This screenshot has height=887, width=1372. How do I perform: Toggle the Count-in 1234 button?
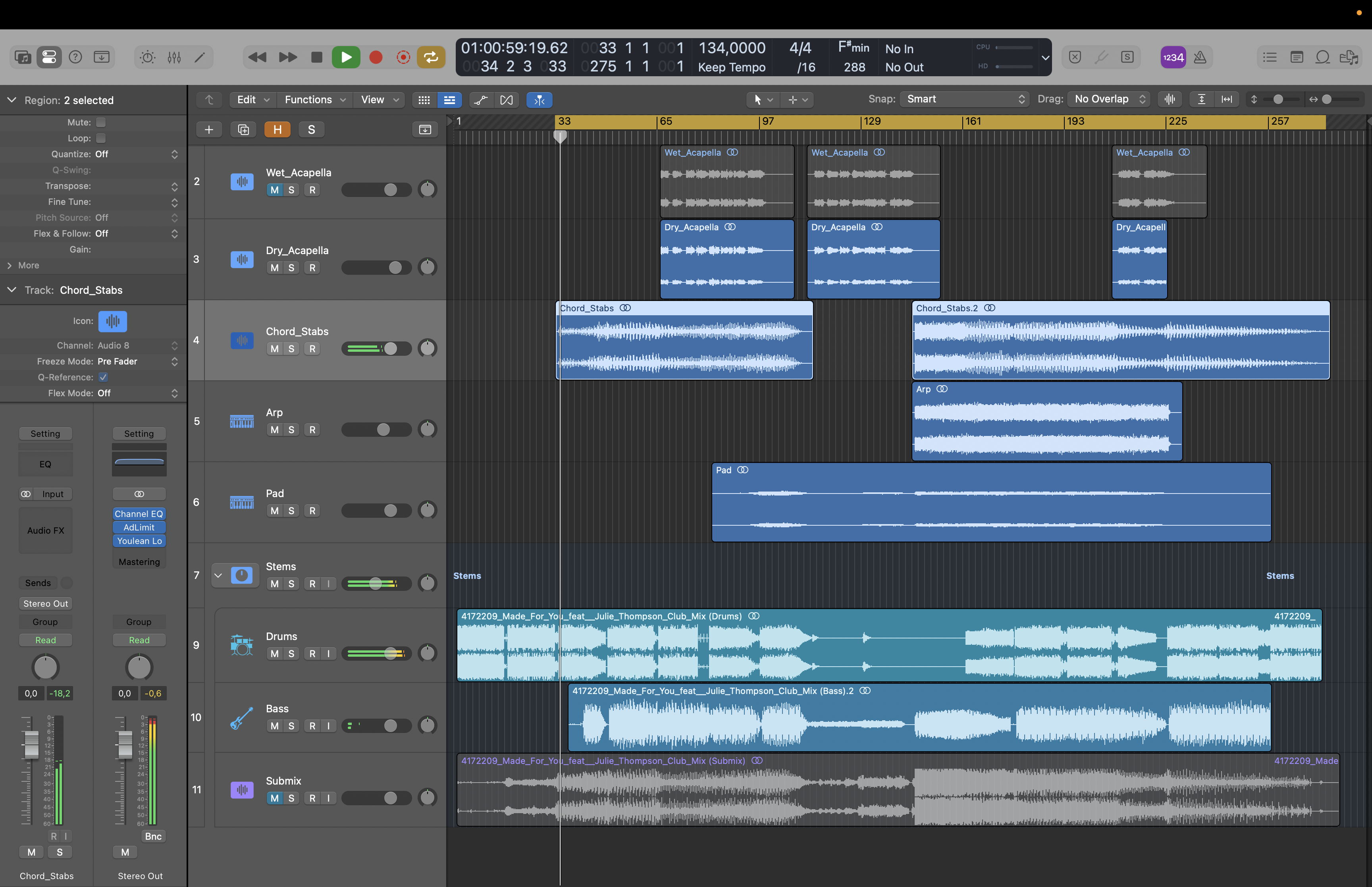tap(1172, 57)
